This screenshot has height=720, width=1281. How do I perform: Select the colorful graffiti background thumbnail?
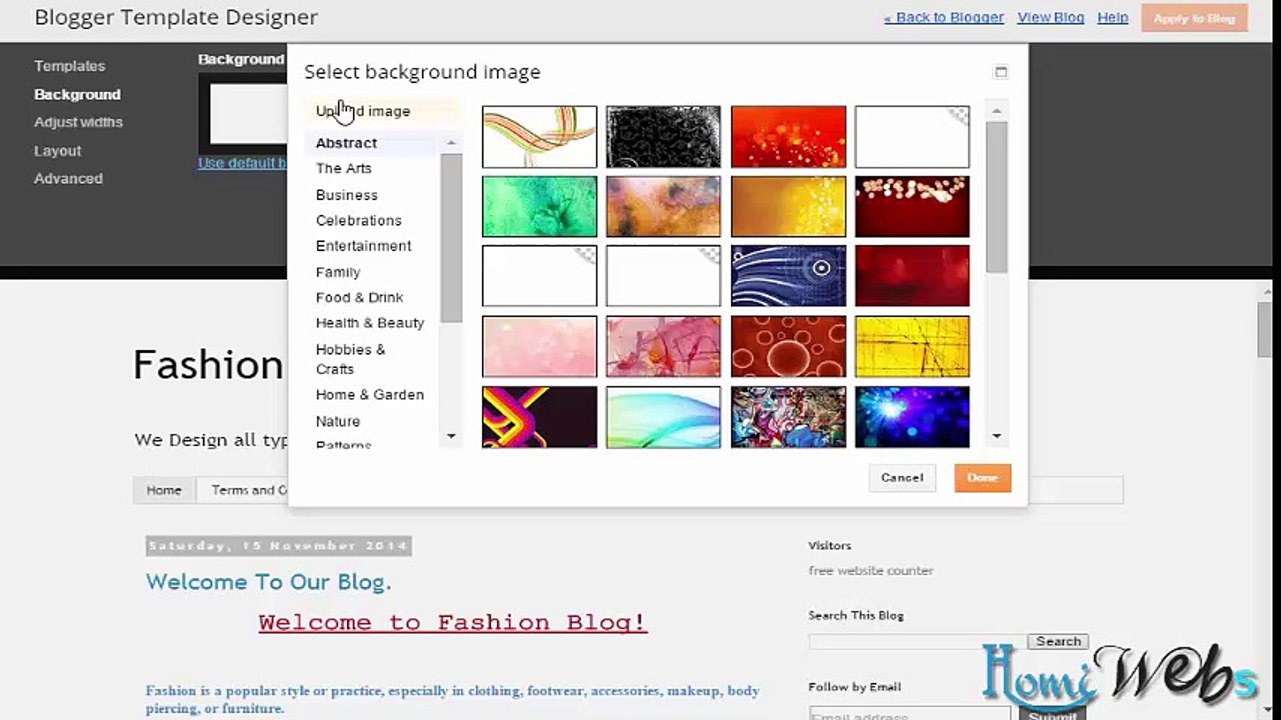click(x=788, y=417)
